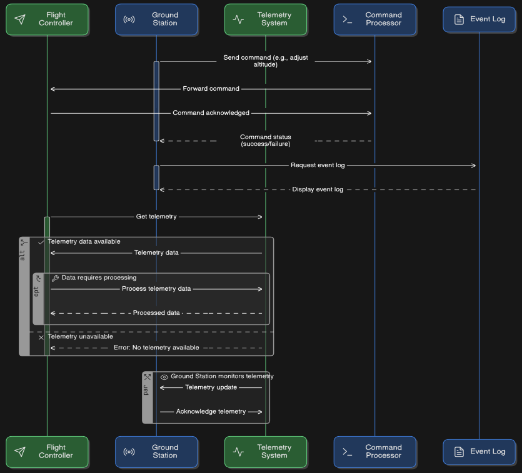
Task: Click the 'opt' fragment label text
Action: coord(37,292)
